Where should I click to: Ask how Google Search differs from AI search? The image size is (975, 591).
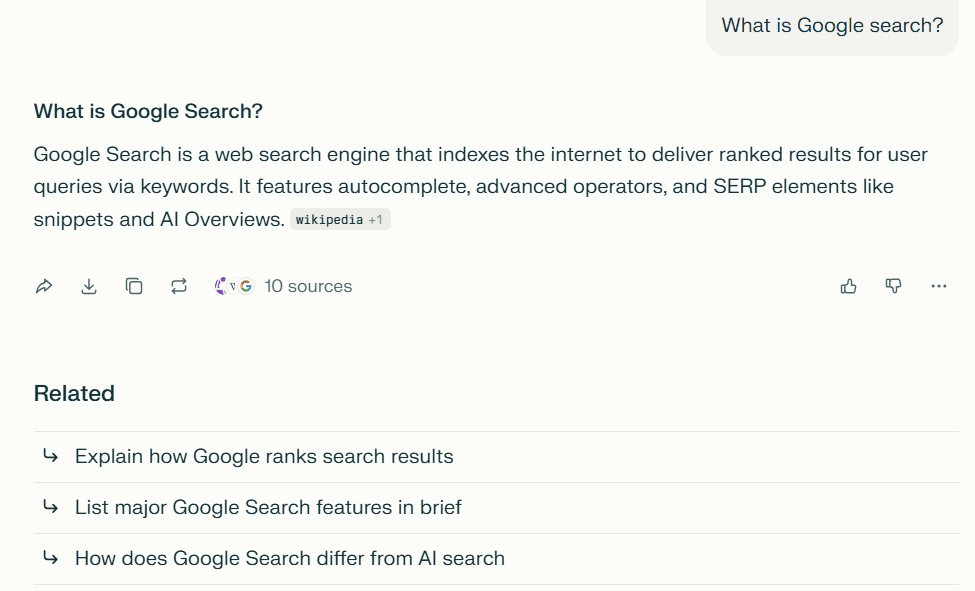point(288,558)
